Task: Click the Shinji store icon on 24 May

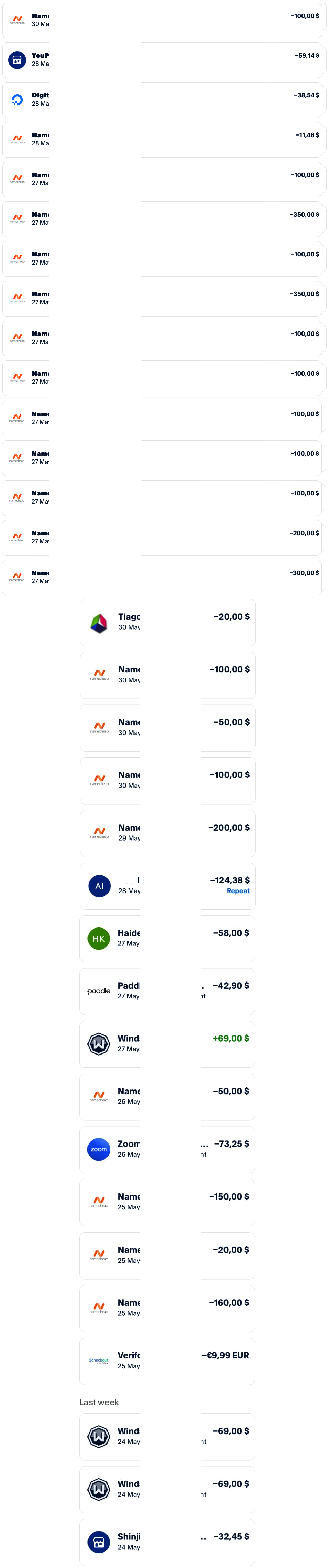Action: [x=99, y=1542]
